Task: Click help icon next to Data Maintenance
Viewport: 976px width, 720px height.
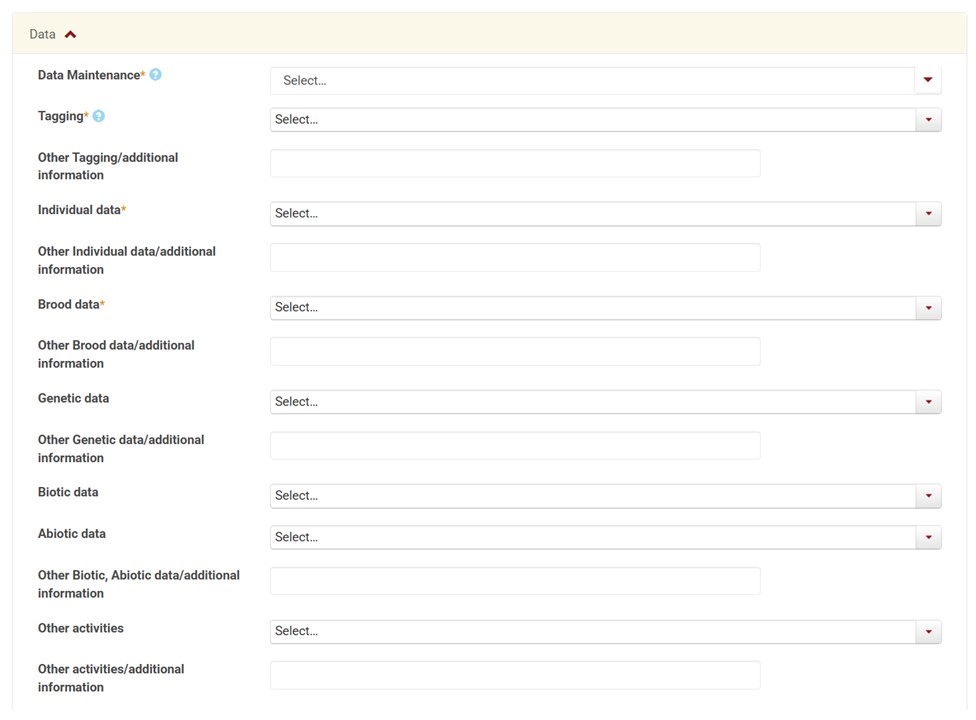Action: point(156,75)
